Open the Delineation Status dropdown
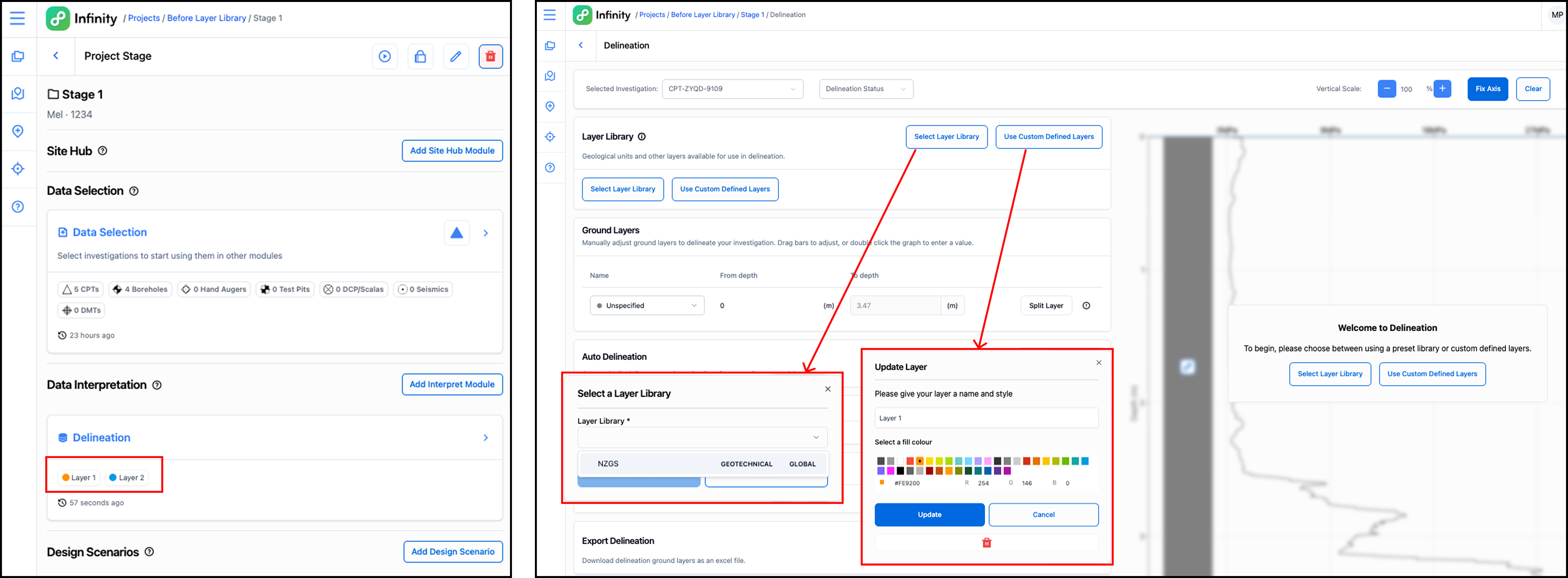Screen dimensions: 1568x578 click(866, 89)
